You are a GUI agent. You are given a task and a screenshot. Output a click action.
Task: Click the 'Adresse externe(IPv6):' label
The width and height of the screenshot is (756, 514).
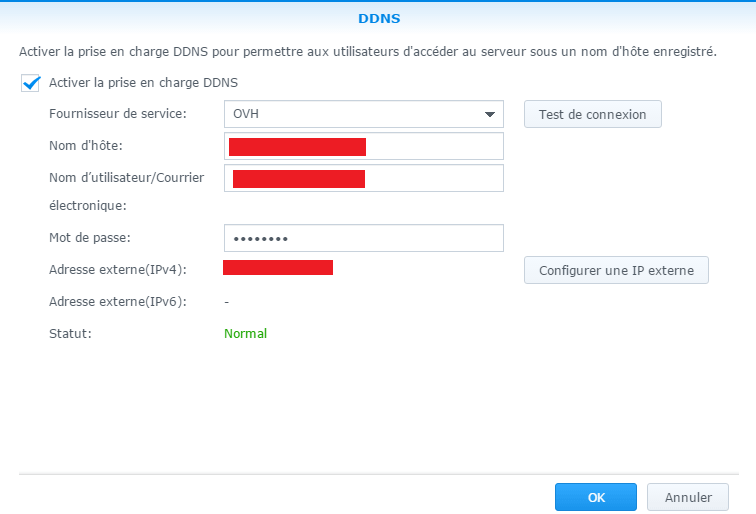[116, 302]
